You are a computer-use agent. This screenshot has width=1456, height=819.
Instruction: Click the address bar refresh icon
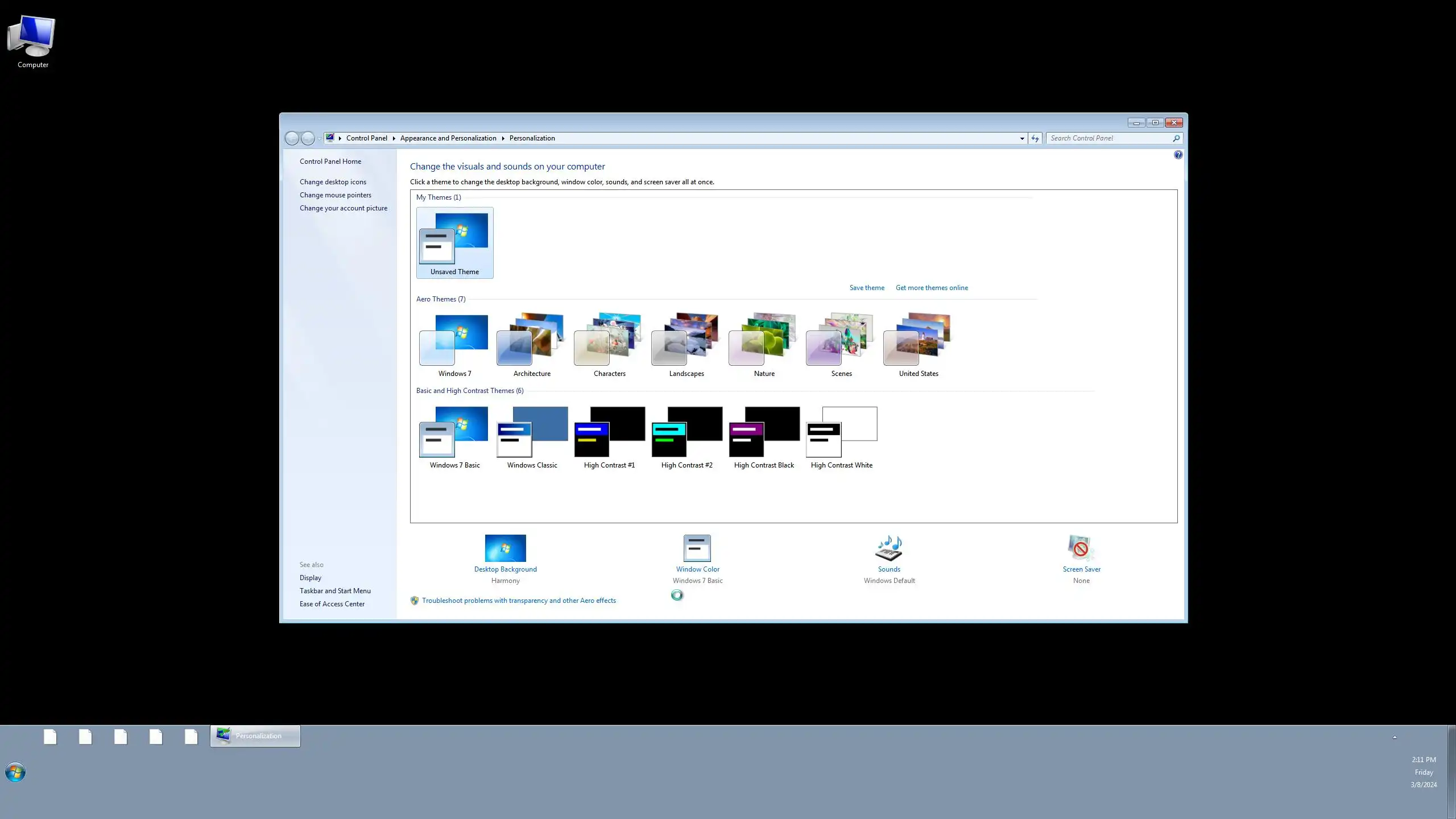[1035, 138]
